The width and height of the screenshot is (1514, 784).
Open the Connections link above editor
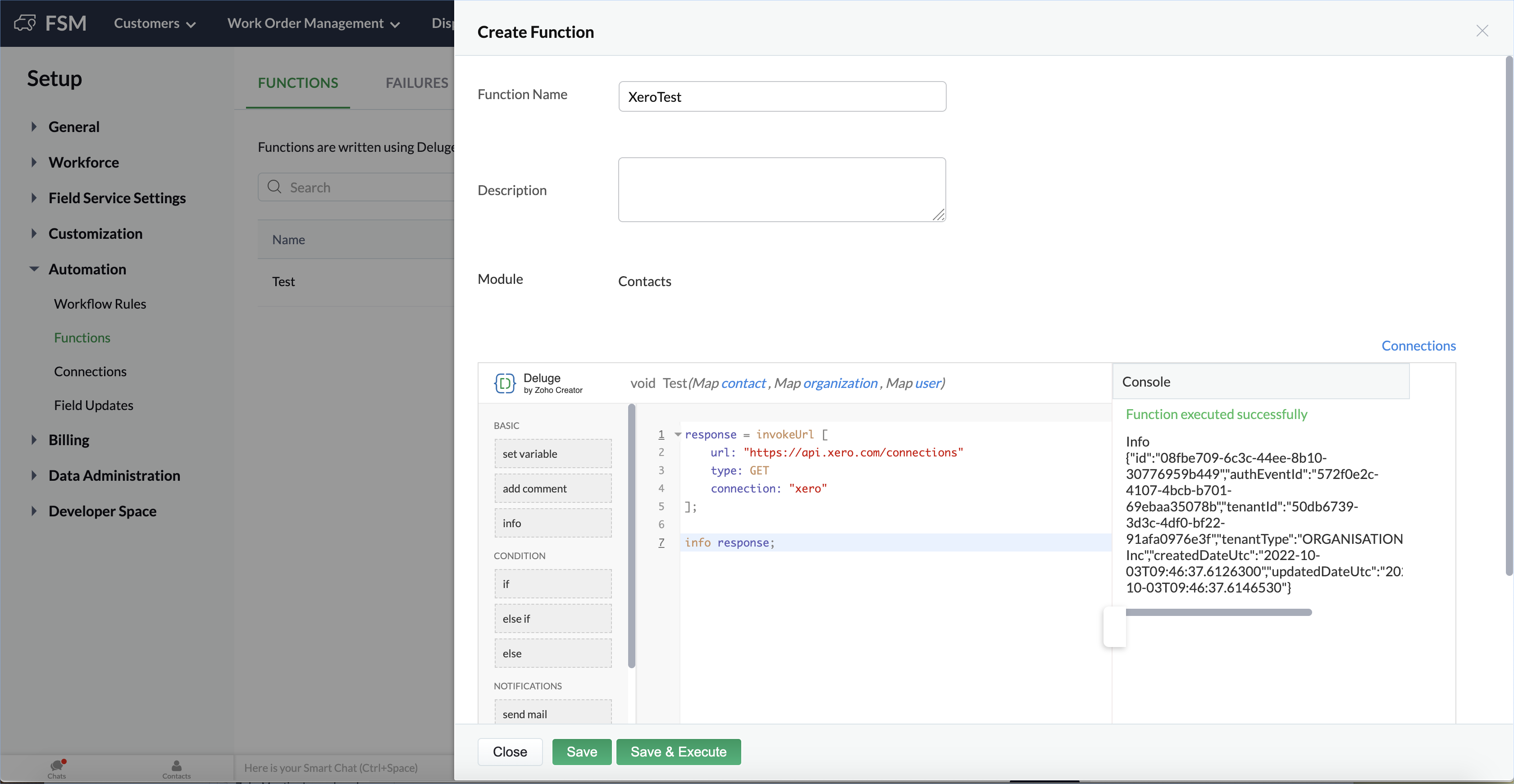point(1418,346)
